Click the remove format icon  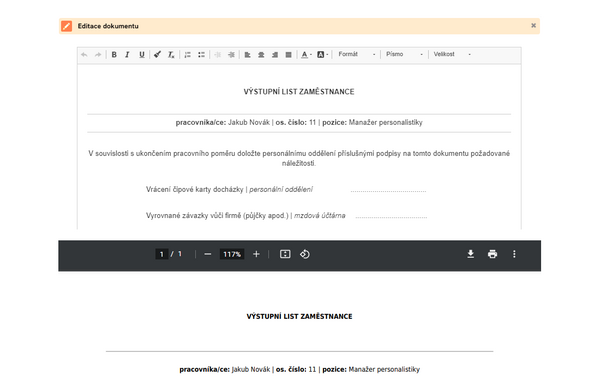coord(171,55)
